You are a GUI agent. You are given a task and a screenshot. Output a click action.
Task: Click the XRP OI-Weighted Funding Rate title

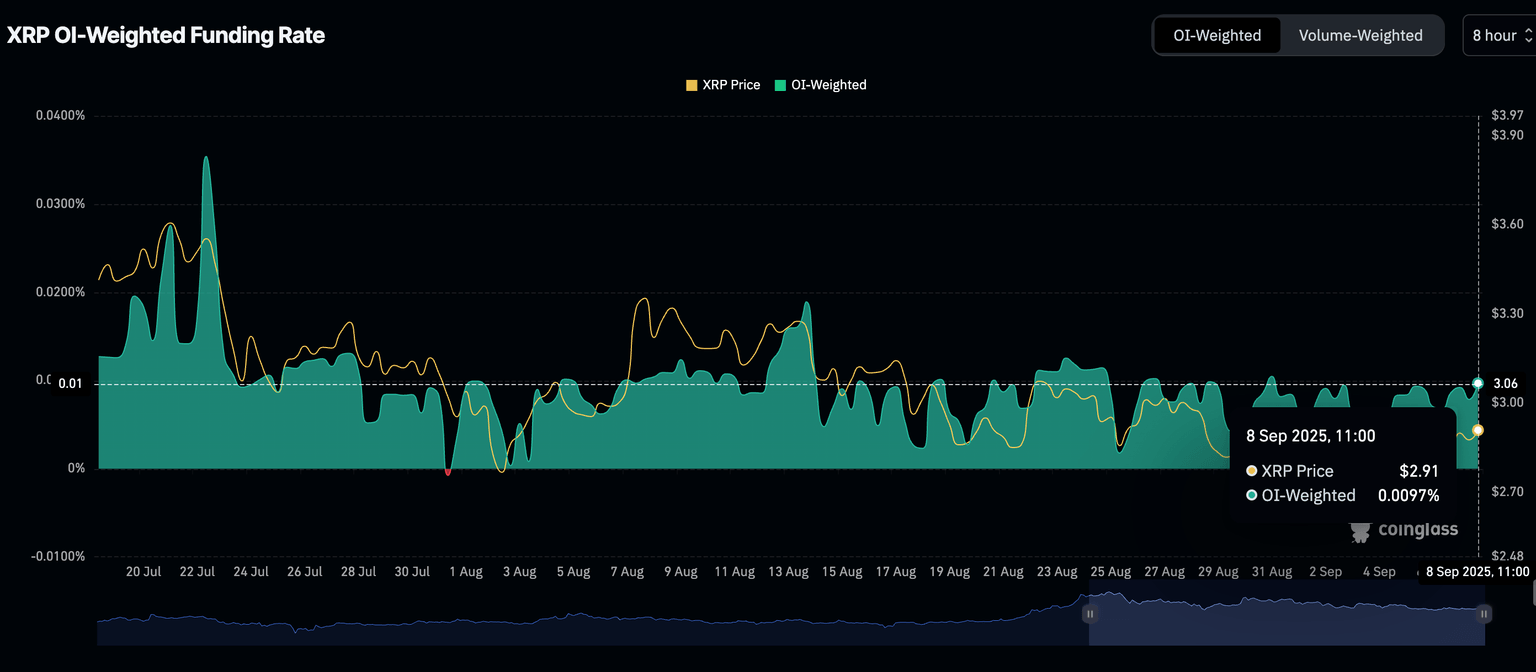(x=166, y=35)
